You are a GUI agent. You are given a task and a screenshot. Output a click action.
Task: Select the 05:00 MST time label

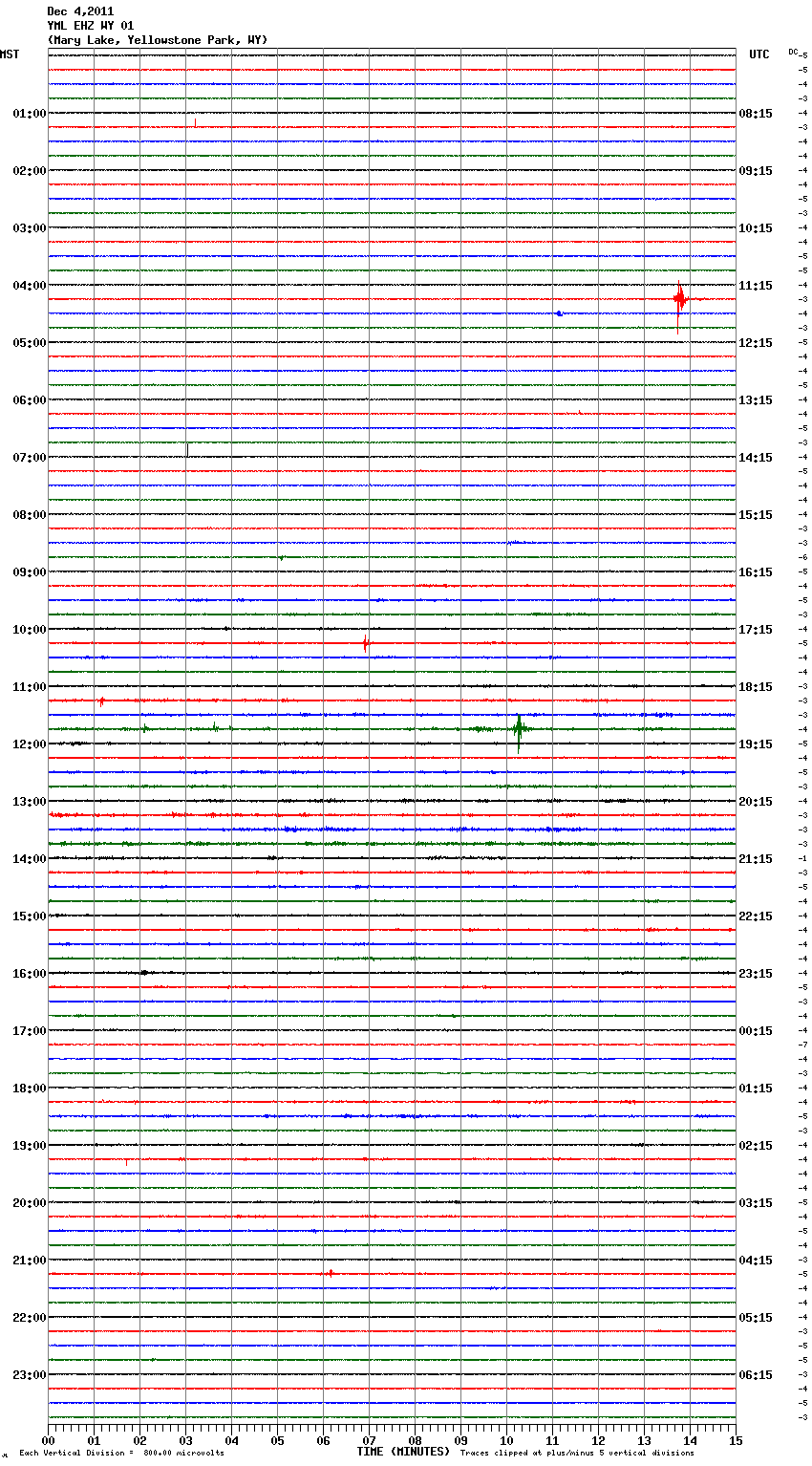point(30,343)
